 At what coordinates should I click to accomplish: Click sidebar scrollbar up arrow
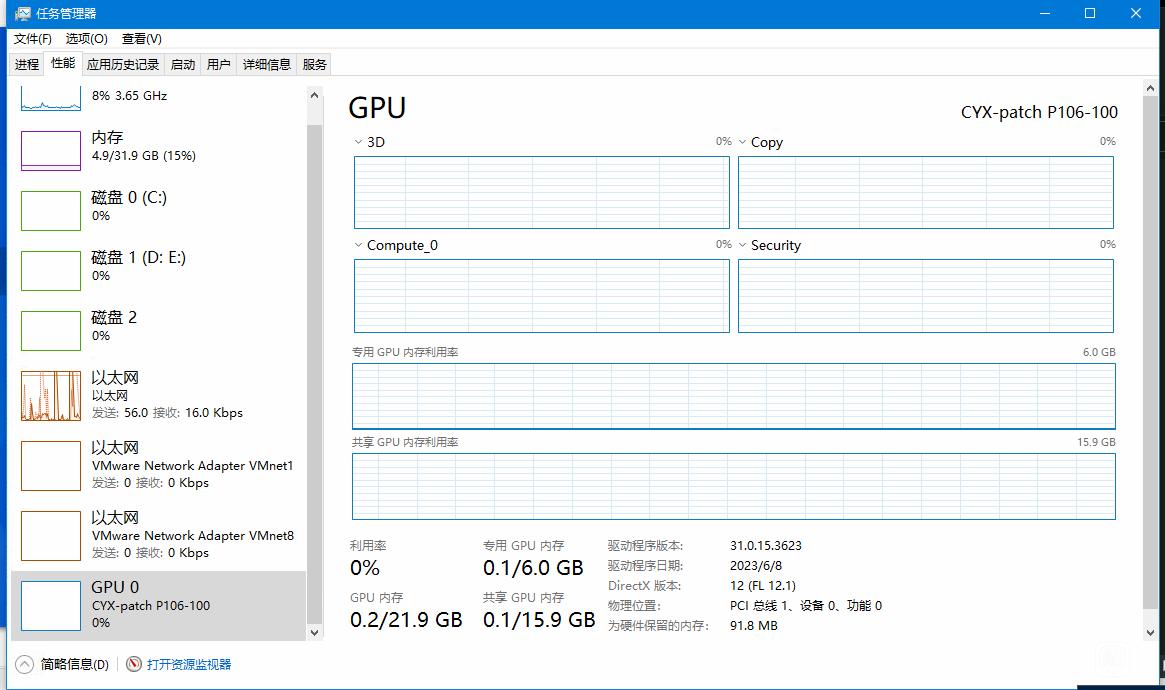[314, 95]
